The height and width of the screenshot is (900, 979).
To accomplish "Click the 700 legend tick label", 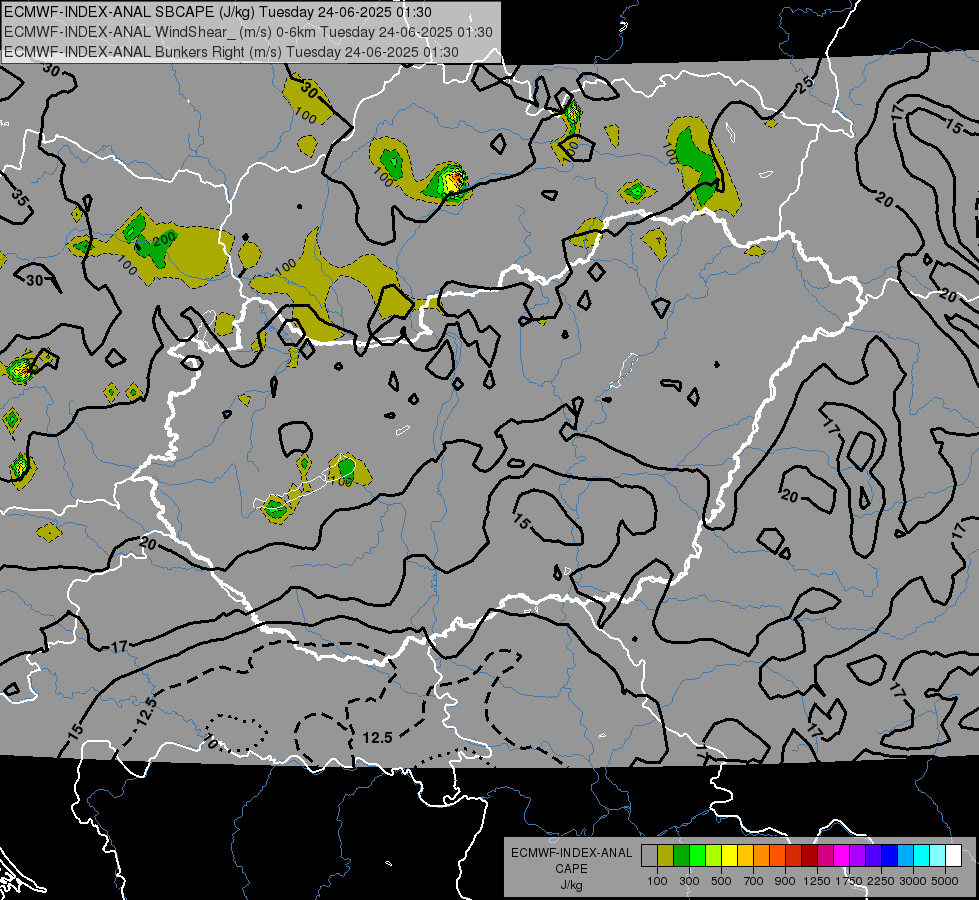I will click(x=754, y=881).
